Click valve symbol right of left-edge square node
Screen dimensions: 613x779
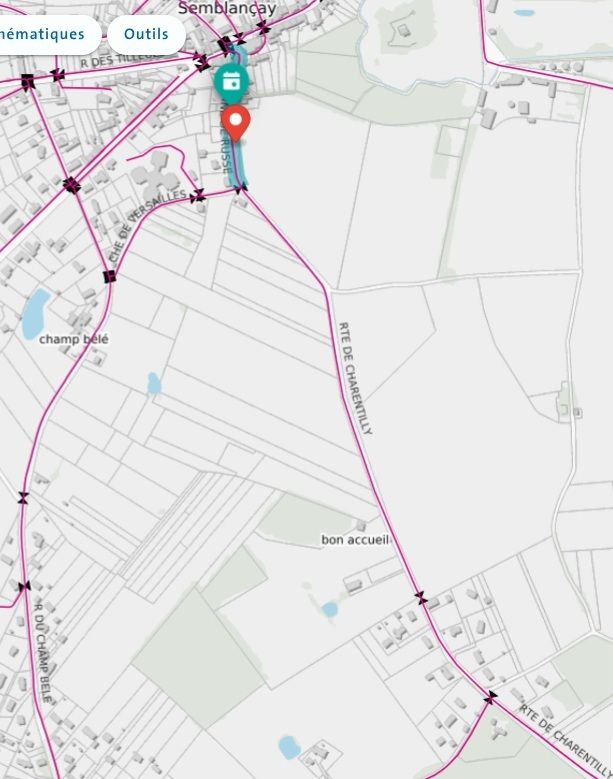[58, 75]
